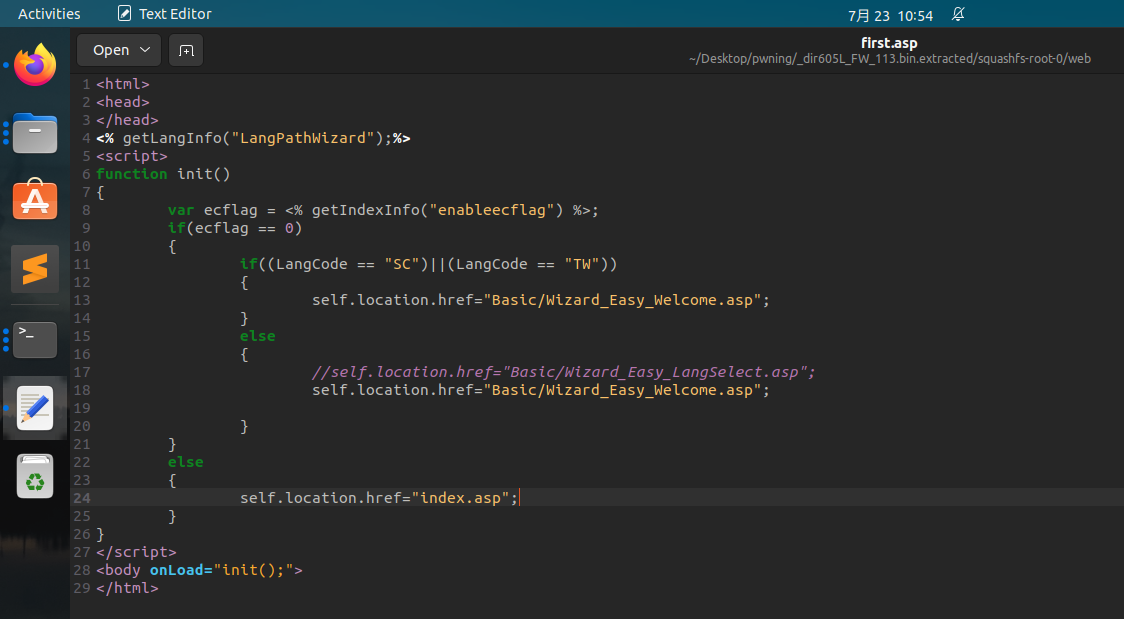Click the notification bell icon
This screenshot has width=1124, height=619.
click(x=958, y=14)
